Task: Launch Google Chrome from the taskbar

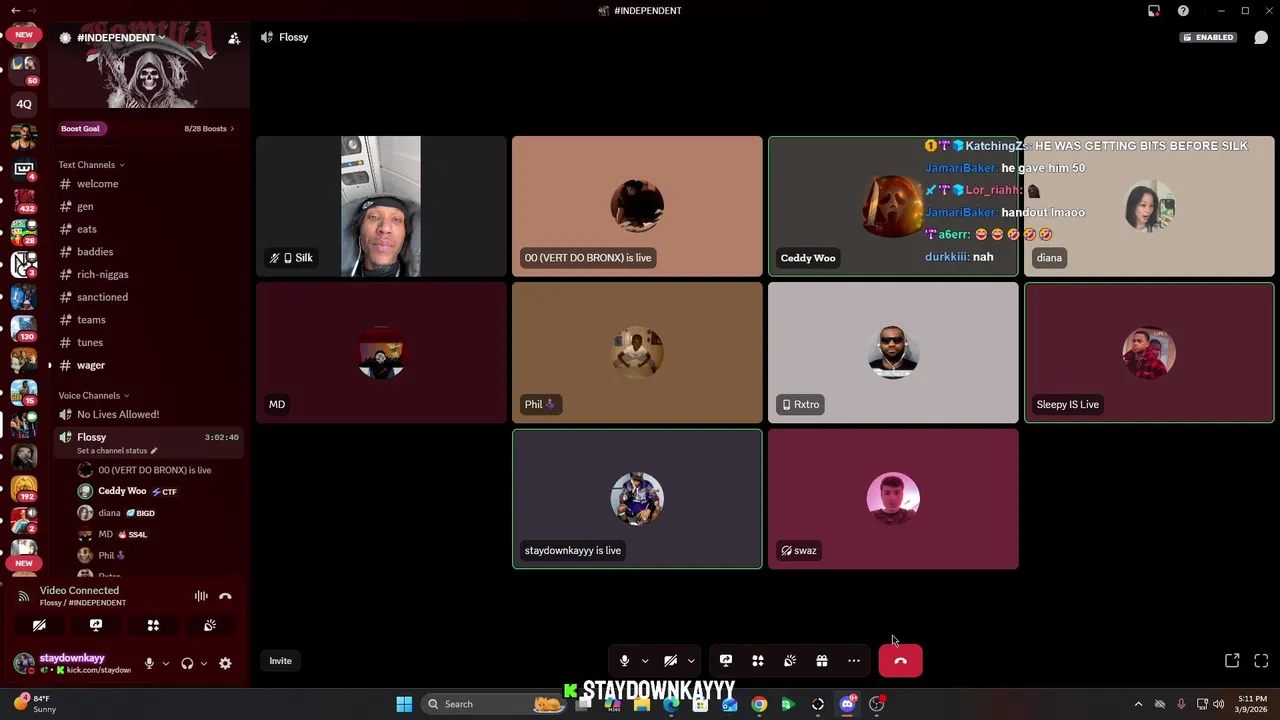Action: (759, 704)
